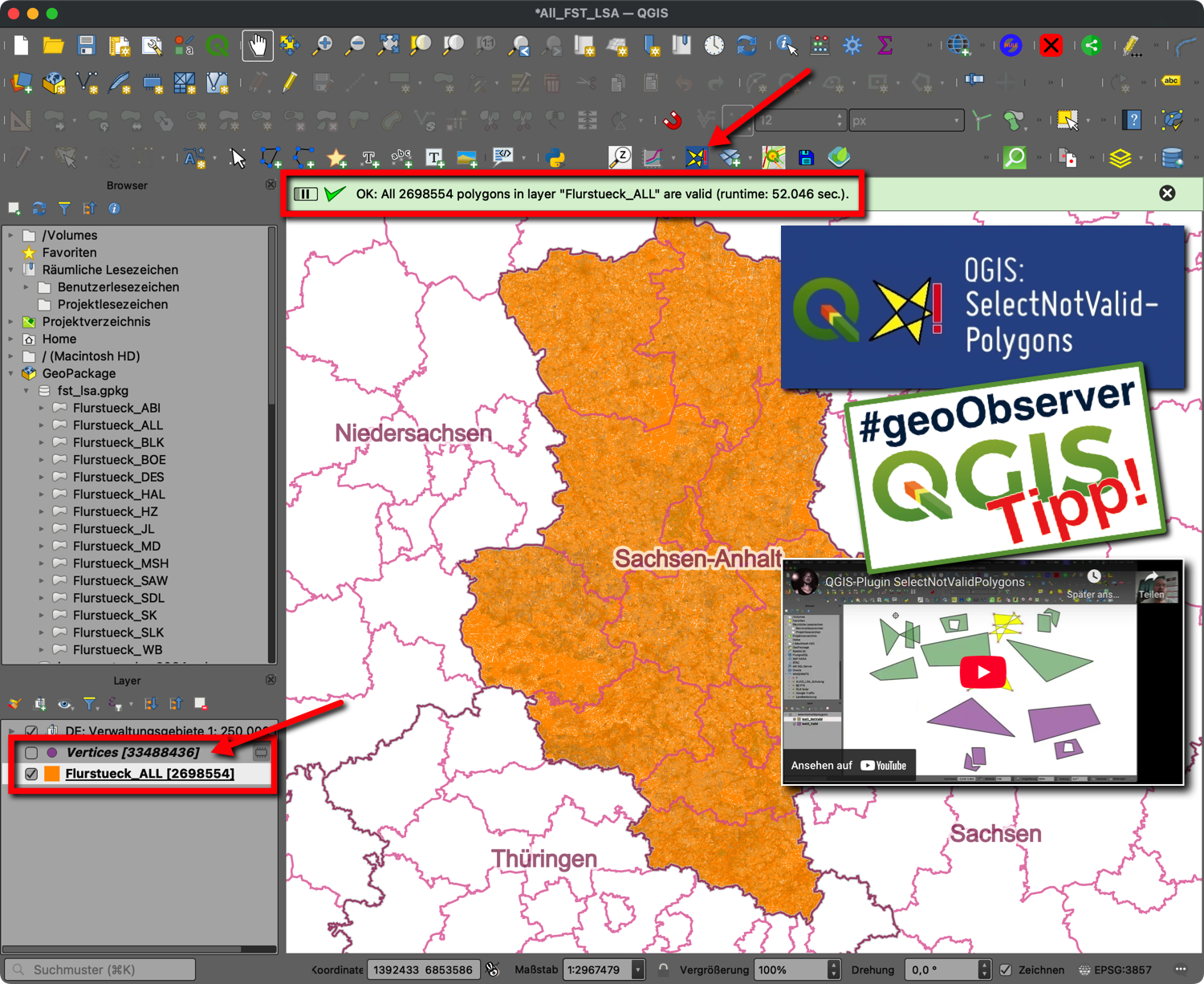Open Temporal Controller clock icon
The height and width of the screenshot is (984, 1204).
click(714, 45)
